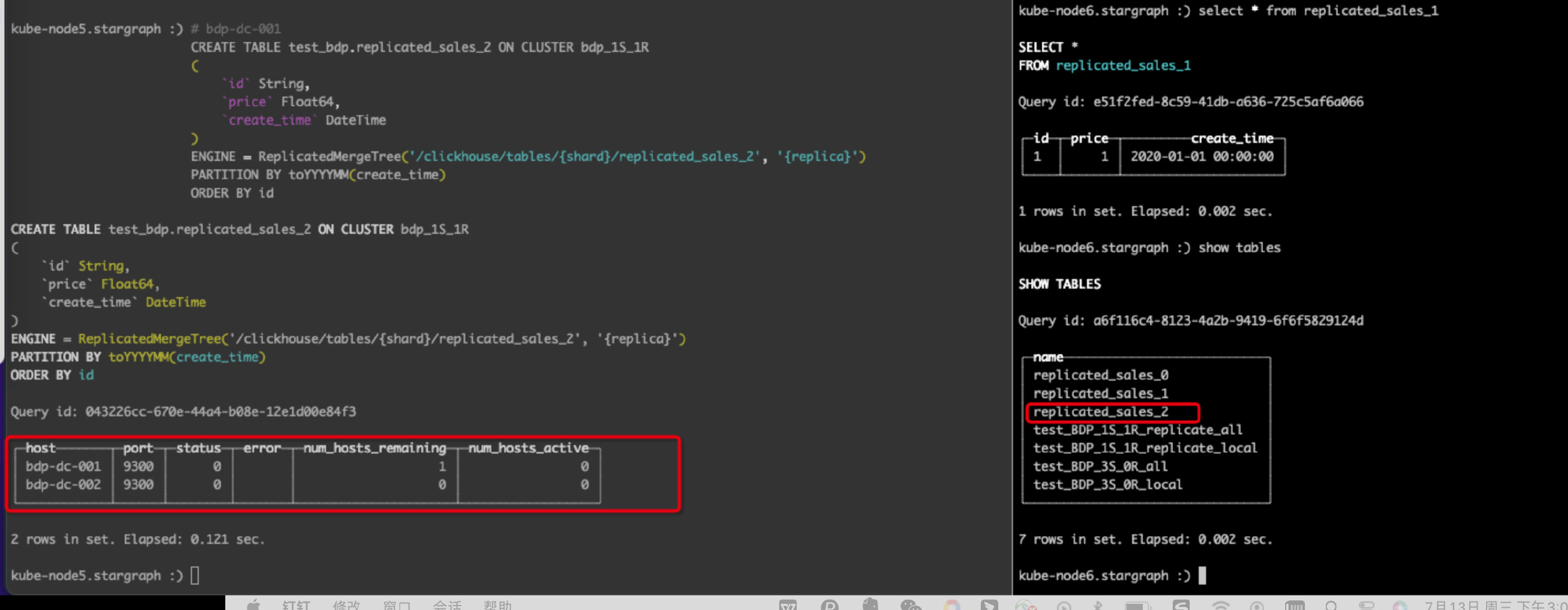This screenshot has width=1568, height=610.
Task: Open the 会话 menu
Action: [x=447, y=605]
